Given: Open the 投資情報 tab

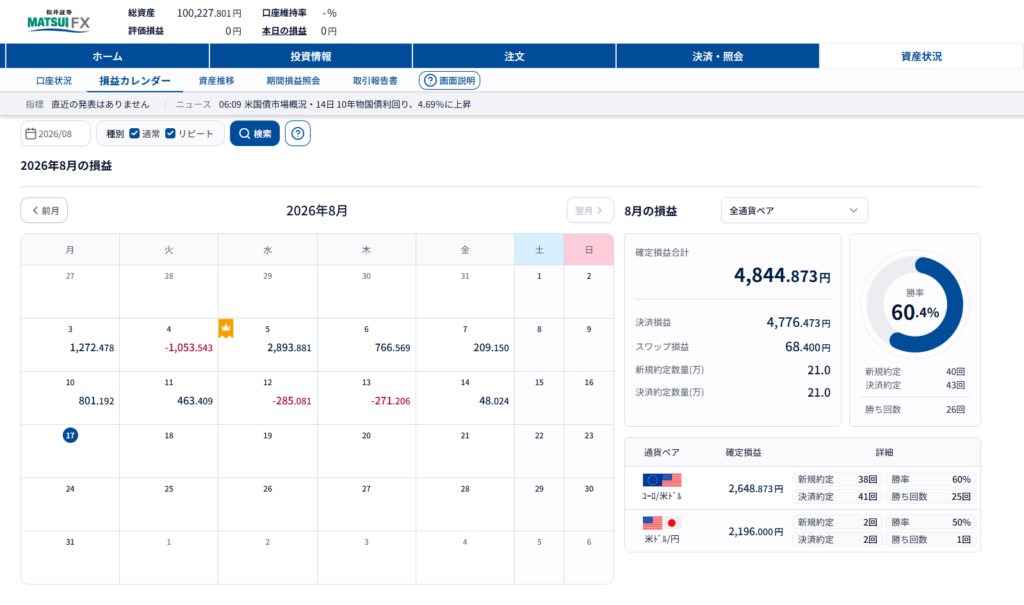Looking at the screenshot, I should (311, 56).
